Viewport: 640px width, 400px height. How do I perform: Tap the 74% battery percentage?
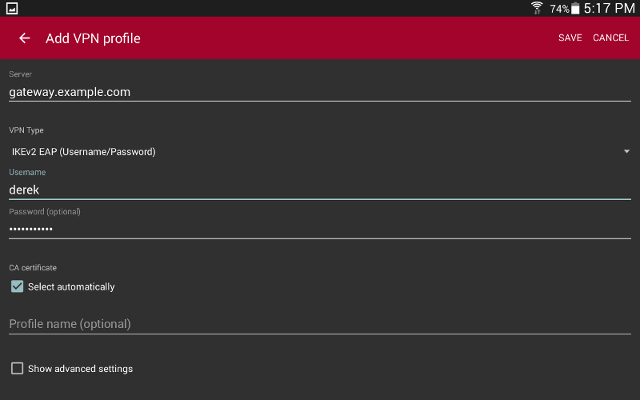(559, 9)
